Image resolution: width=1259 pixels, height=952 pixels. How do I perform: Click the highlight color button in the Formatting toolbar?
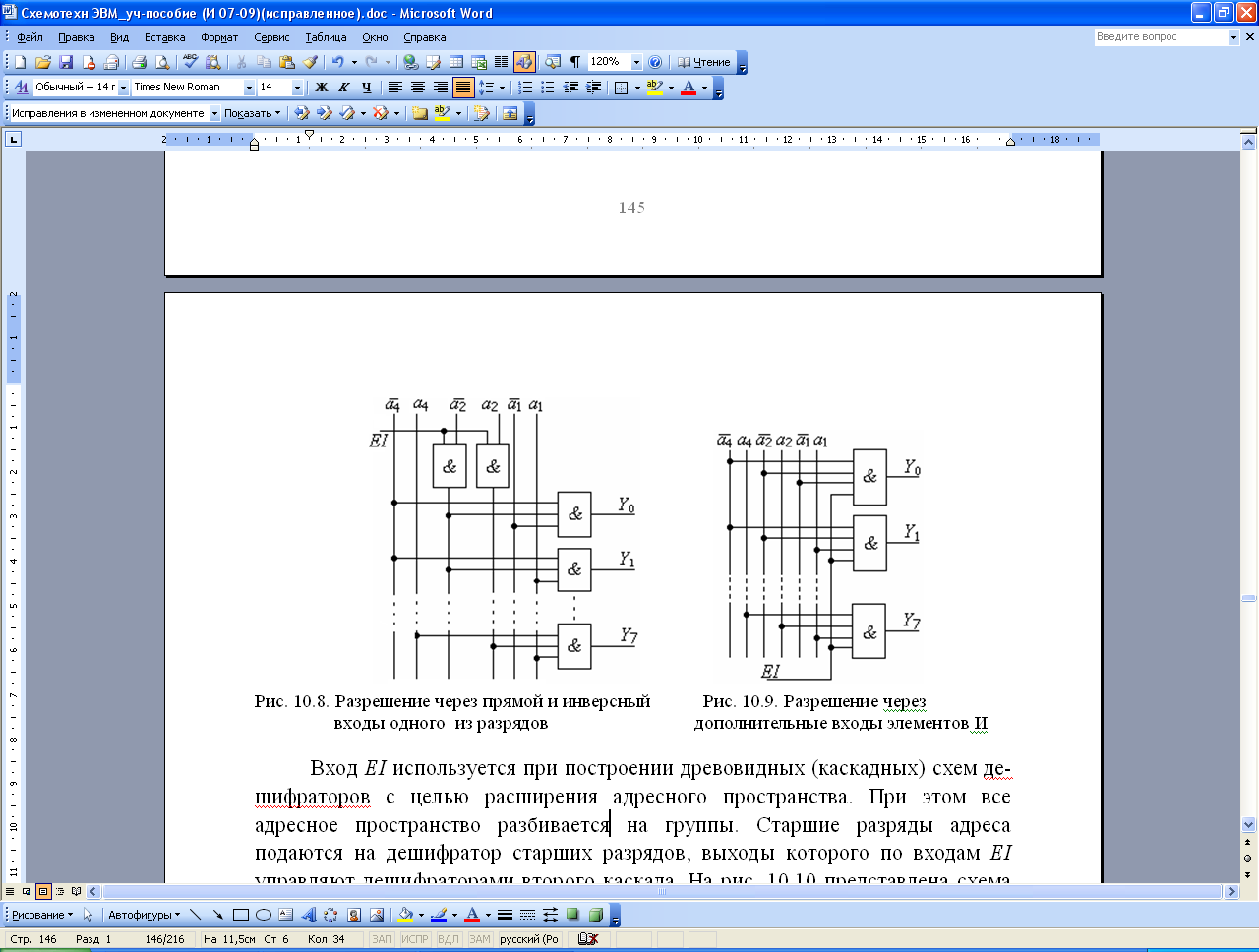point(654,88)
